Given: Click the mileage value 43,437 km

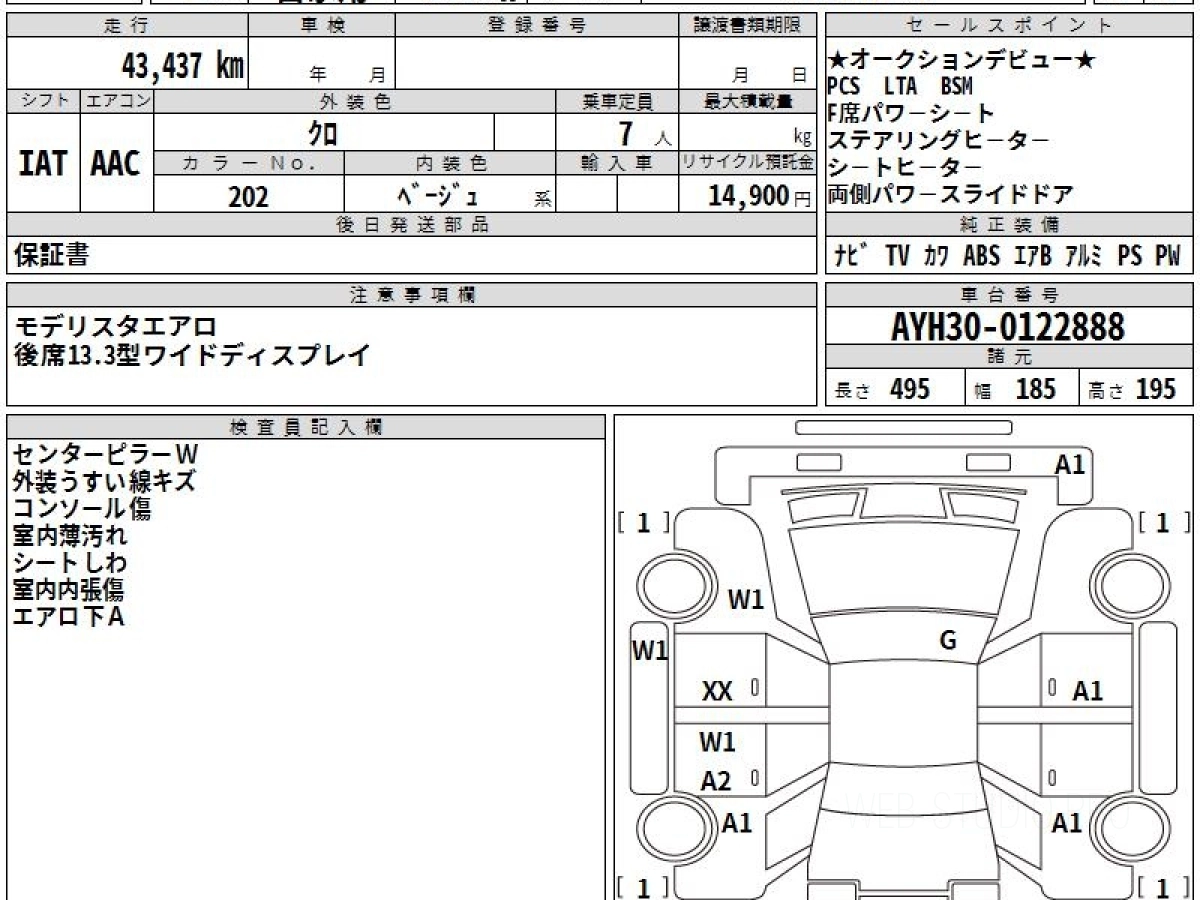Looking at the screenshot, I should [x=183, y=65].
